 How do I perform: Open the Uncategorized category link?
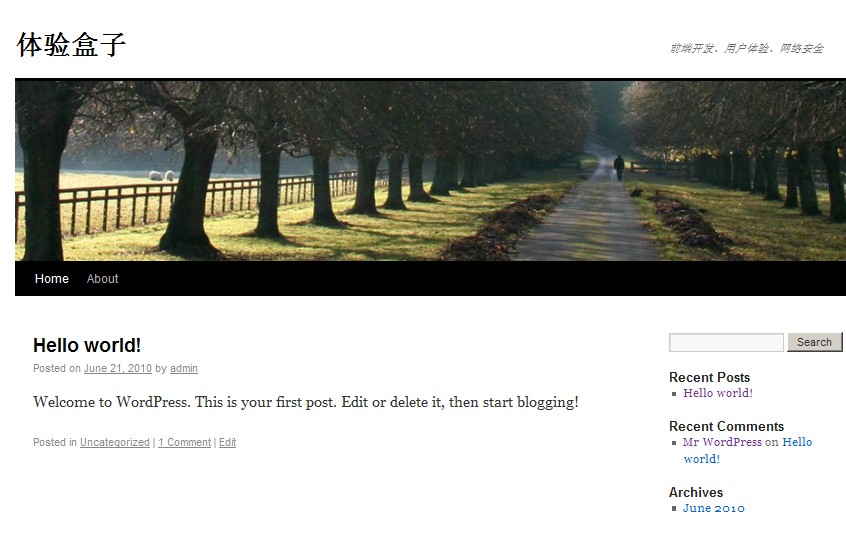(115, 442)
